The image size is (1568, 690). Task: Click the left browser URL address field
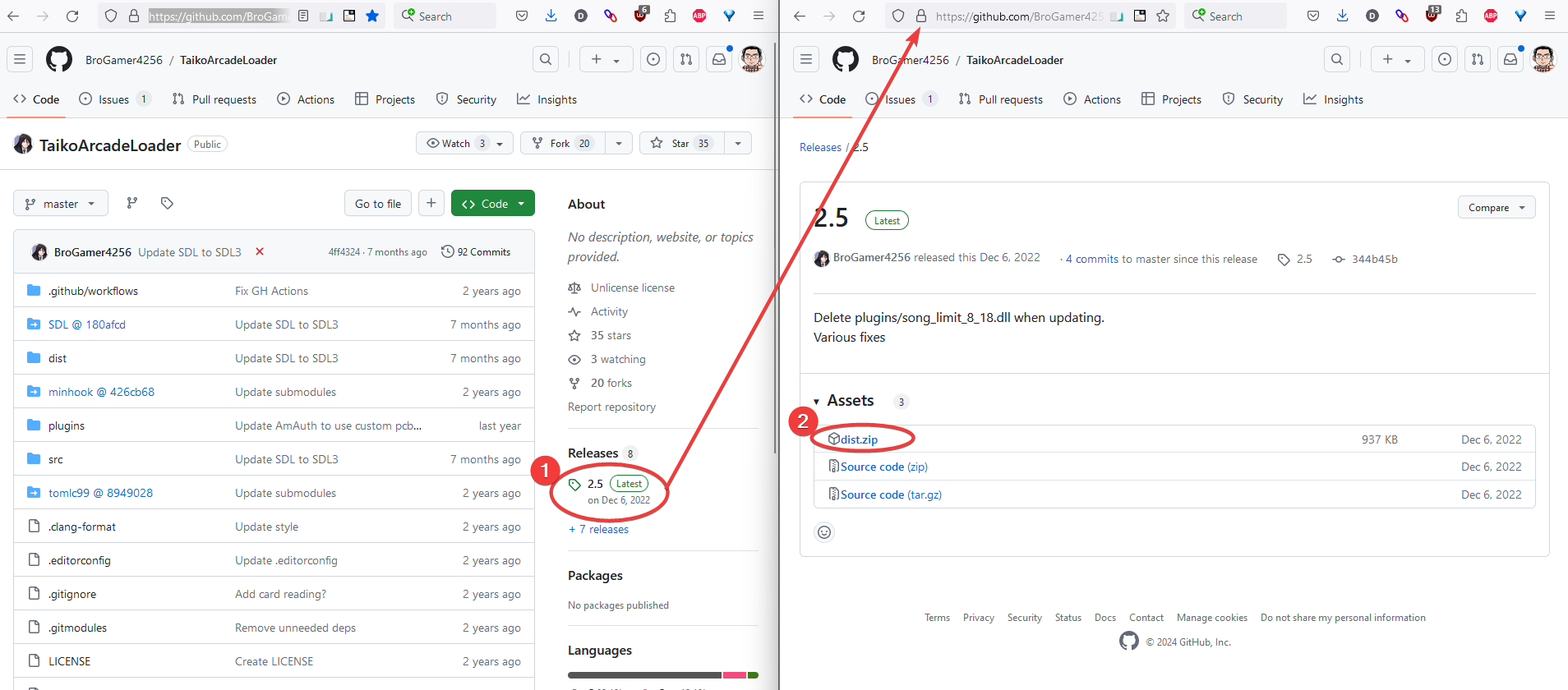pyautogui.click(x=218, y=16)
